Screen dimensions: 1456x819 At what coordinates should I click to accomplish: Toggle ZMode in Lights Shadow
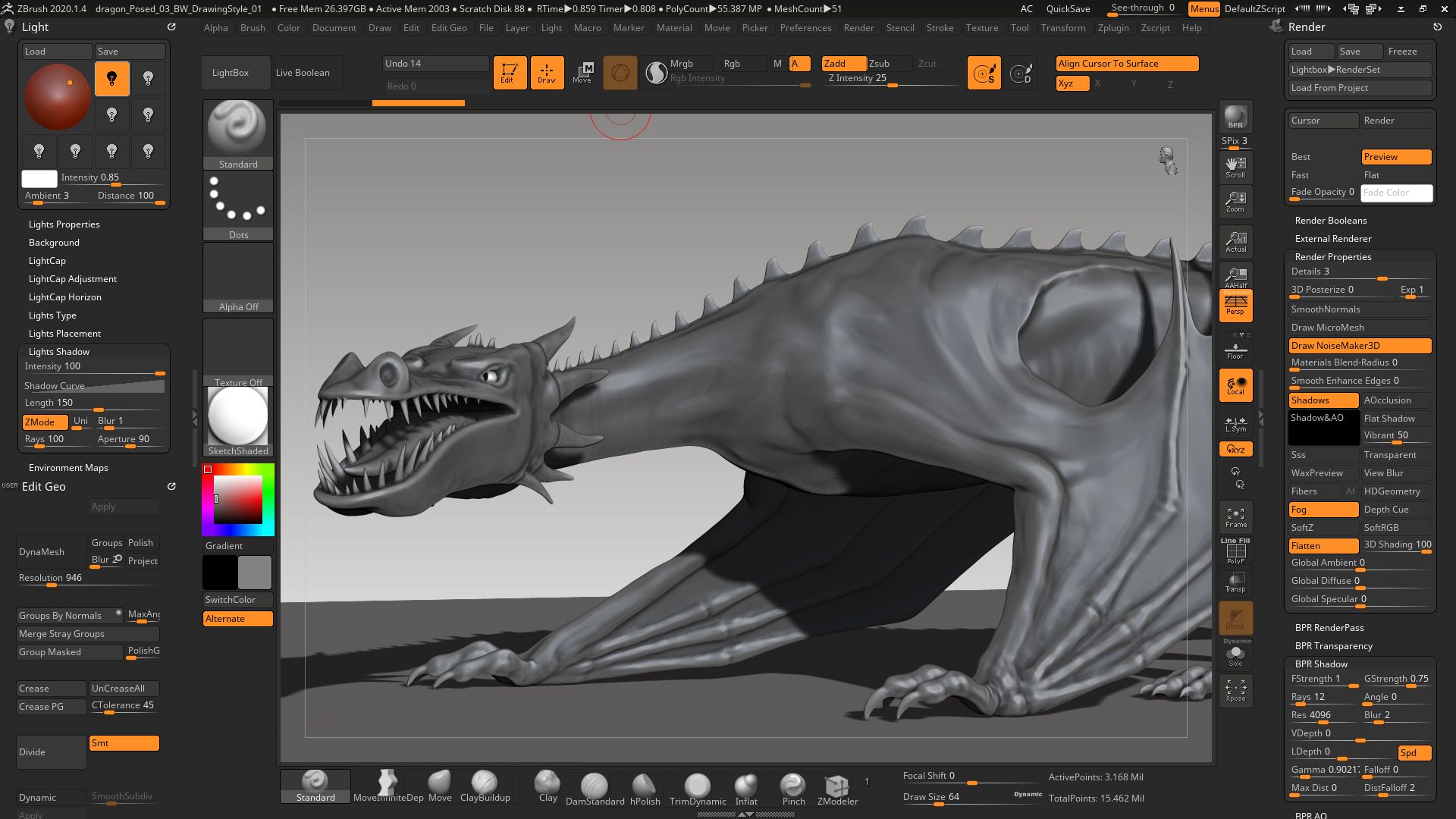coord(45,422)
